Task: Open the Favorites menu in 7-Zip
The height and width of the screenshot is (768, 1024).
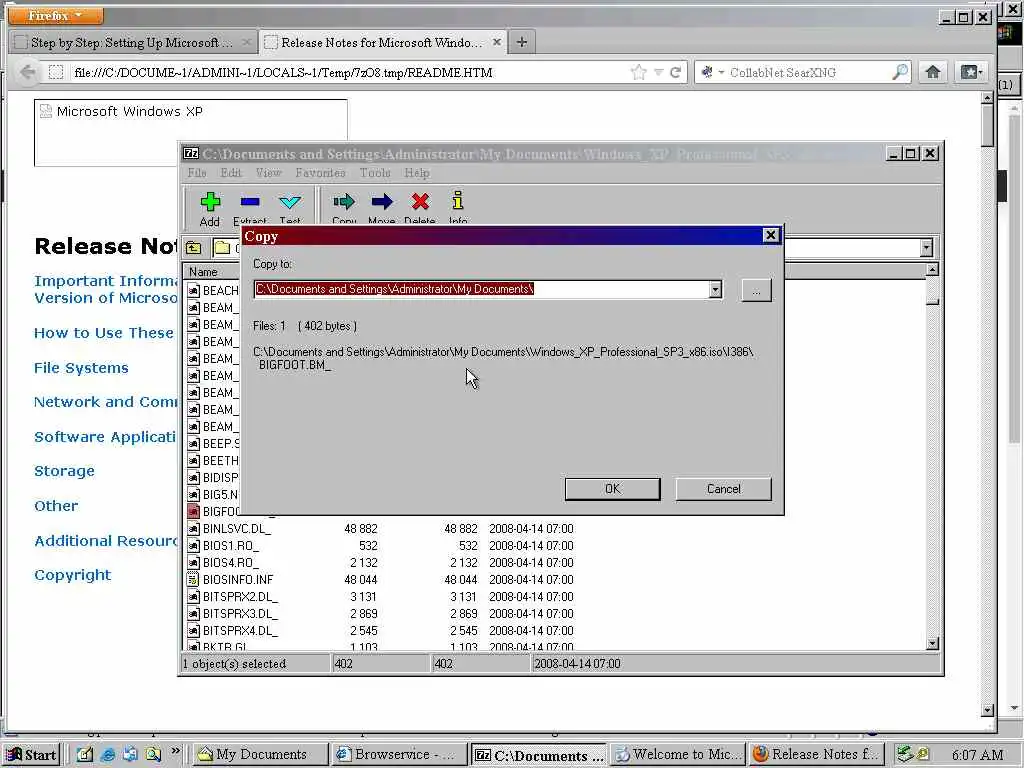Action: point(320,173)
